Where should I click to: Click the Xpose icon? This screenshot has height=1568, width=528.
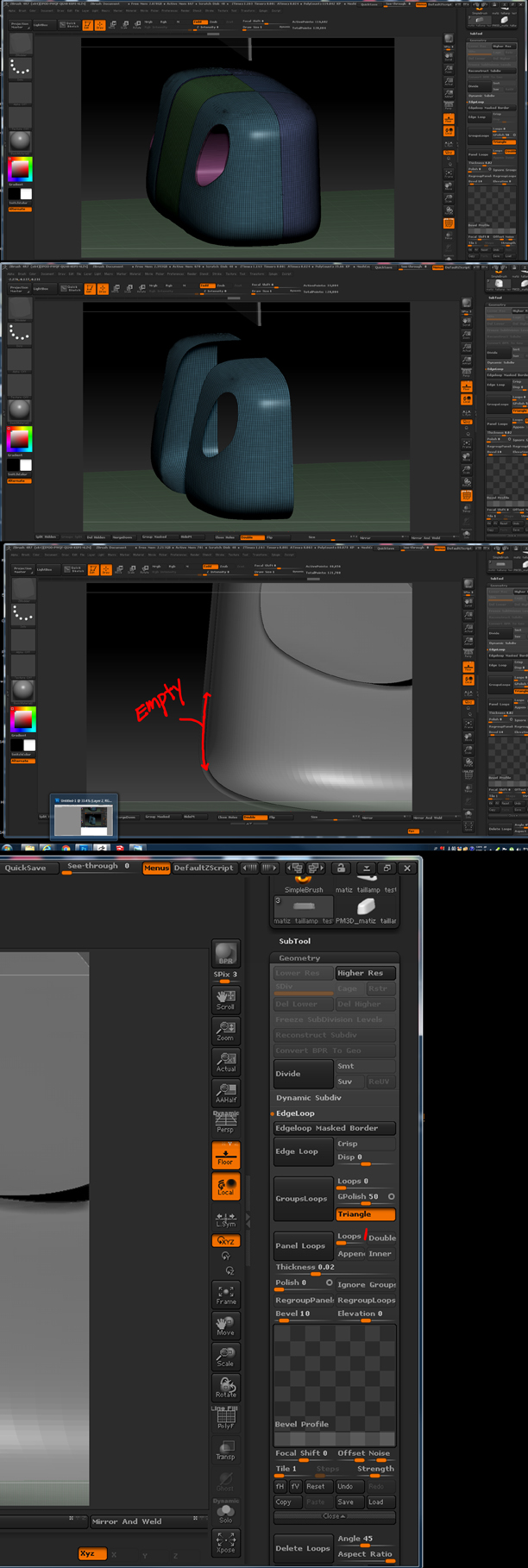(226, 1543)
